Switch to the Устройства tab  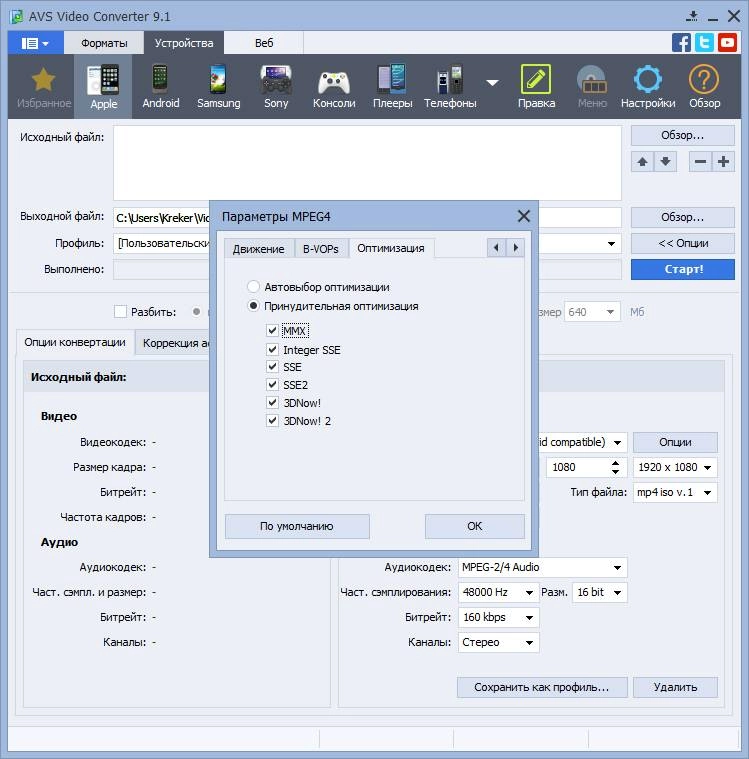coord(184,43)
